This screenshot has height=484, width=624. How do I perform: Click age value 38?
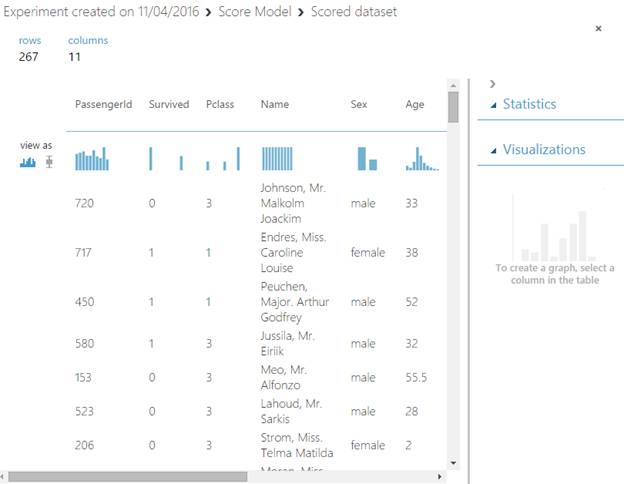pos(411,253)
